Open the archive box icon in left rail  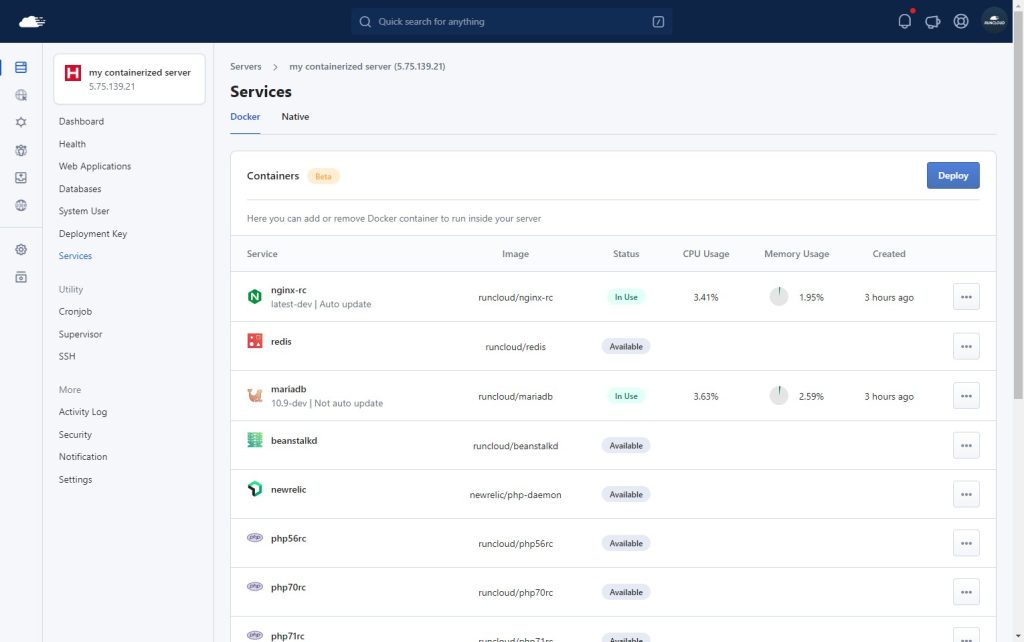point(21,277)
